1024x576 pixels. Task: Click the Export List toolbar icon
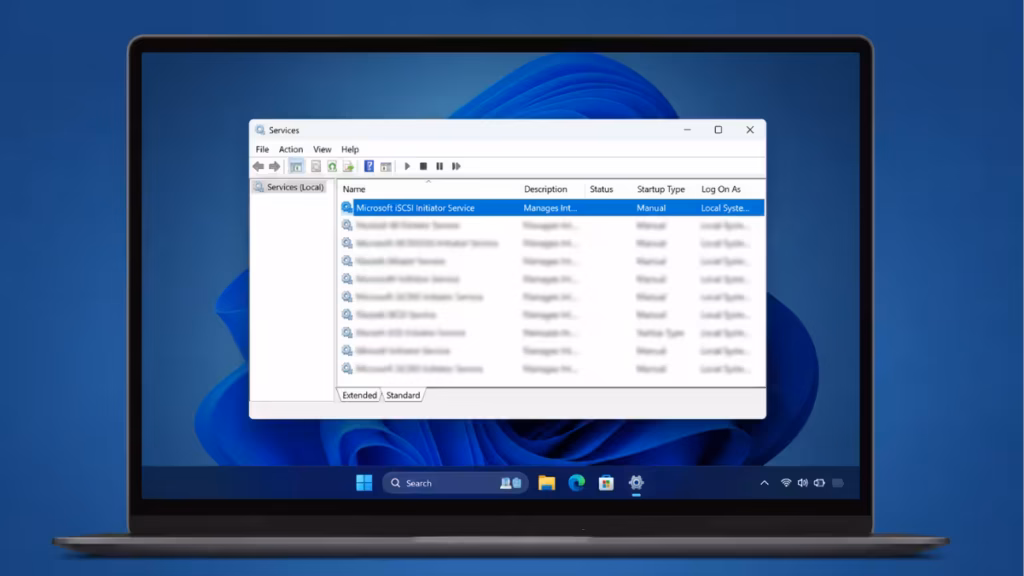pos(349,167)
